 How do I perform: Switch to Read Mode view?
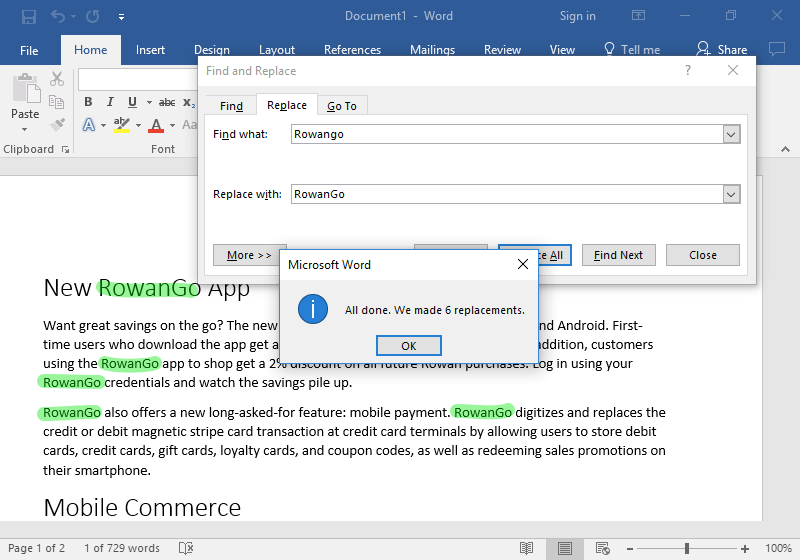526,548
